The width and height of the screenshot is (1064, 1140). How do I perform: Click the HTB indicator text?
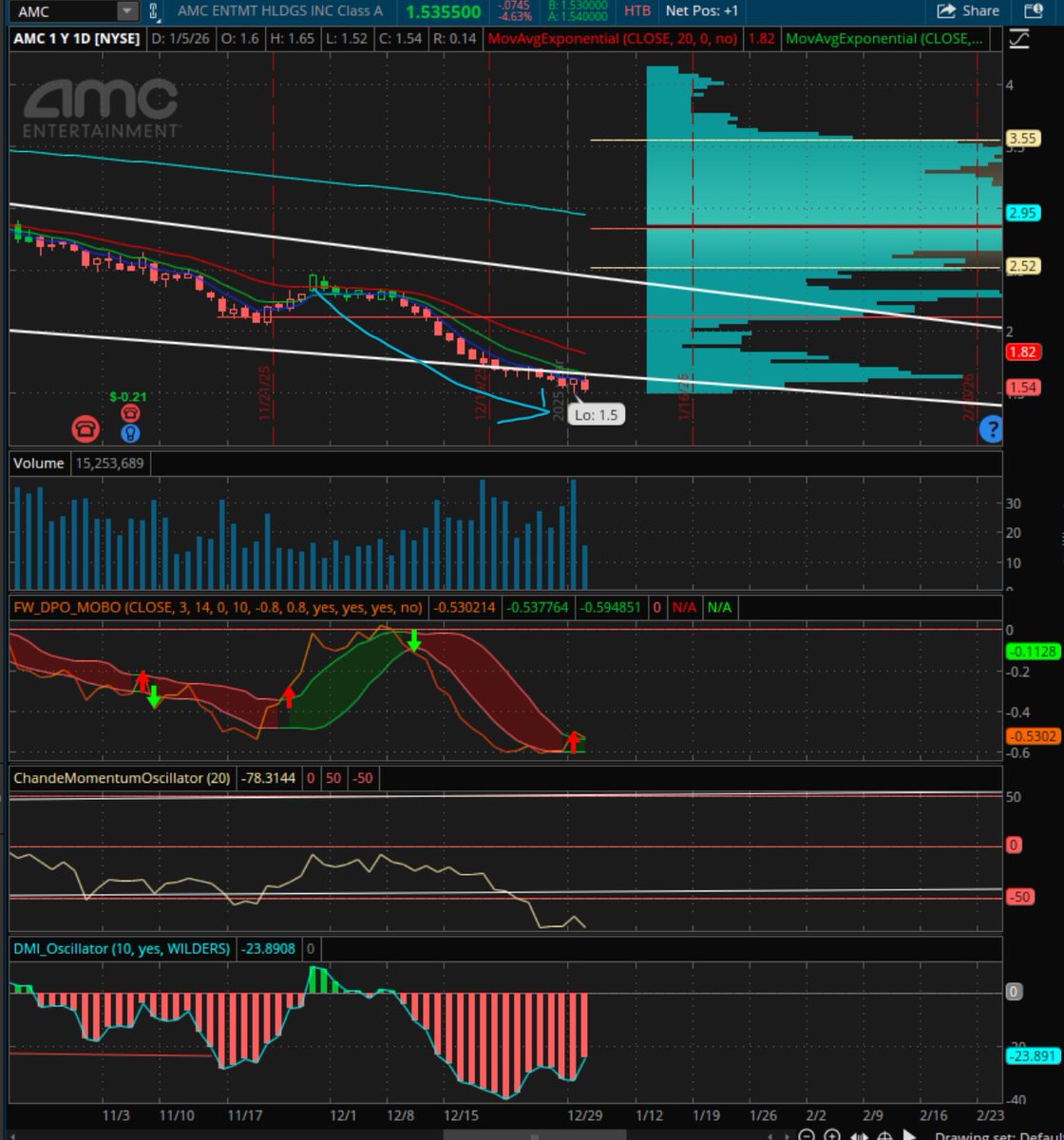[637, 10]
